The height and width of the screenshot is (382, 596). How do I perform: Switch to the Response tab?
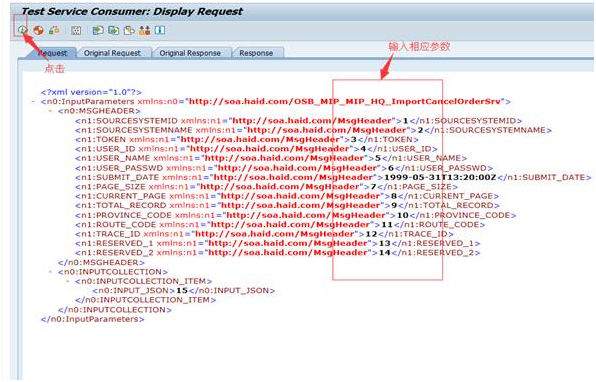tap(256, 53)
